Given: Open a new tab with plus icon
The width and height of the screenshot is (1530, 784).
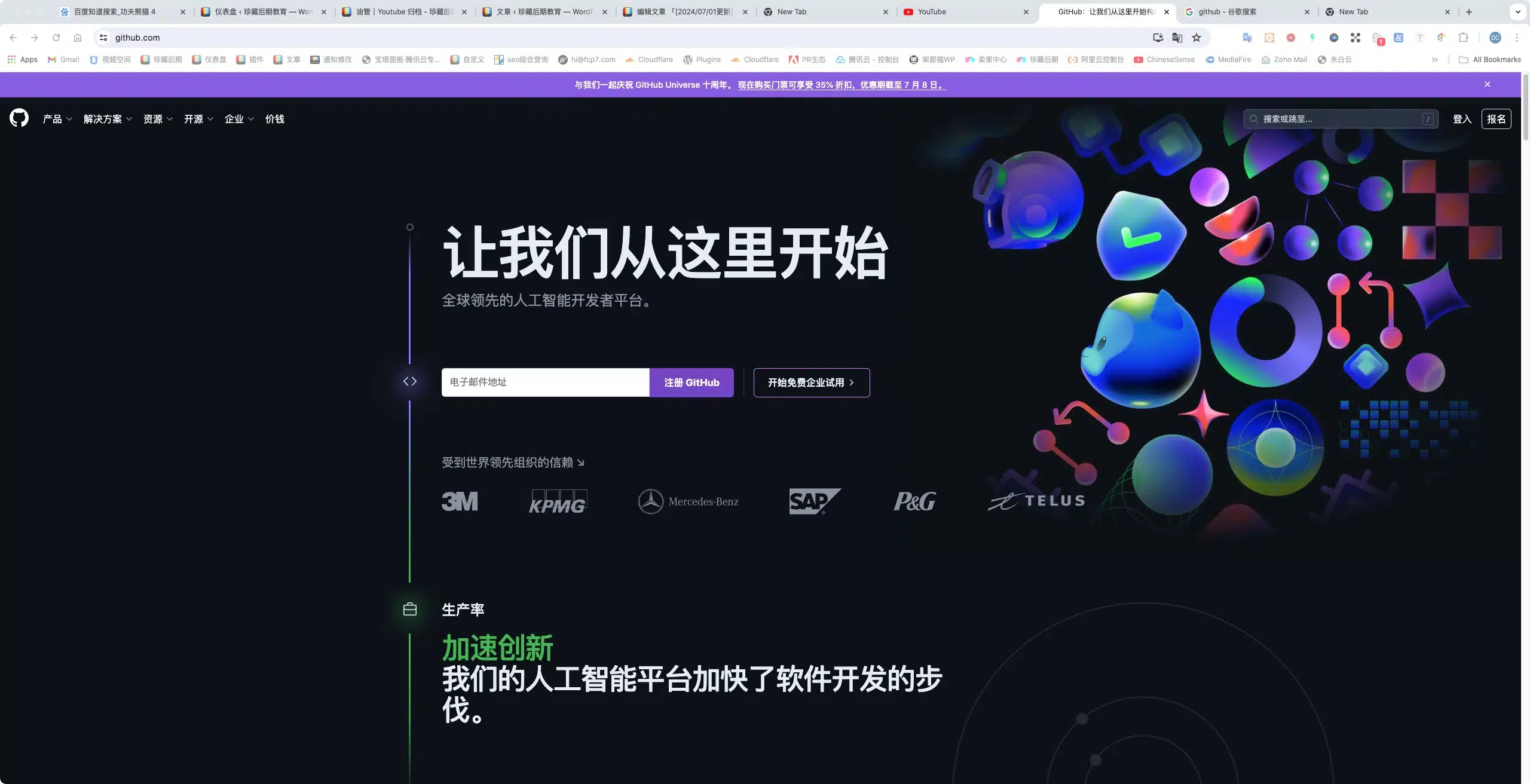Looking at the screenshot, I should click(1469, 12).
